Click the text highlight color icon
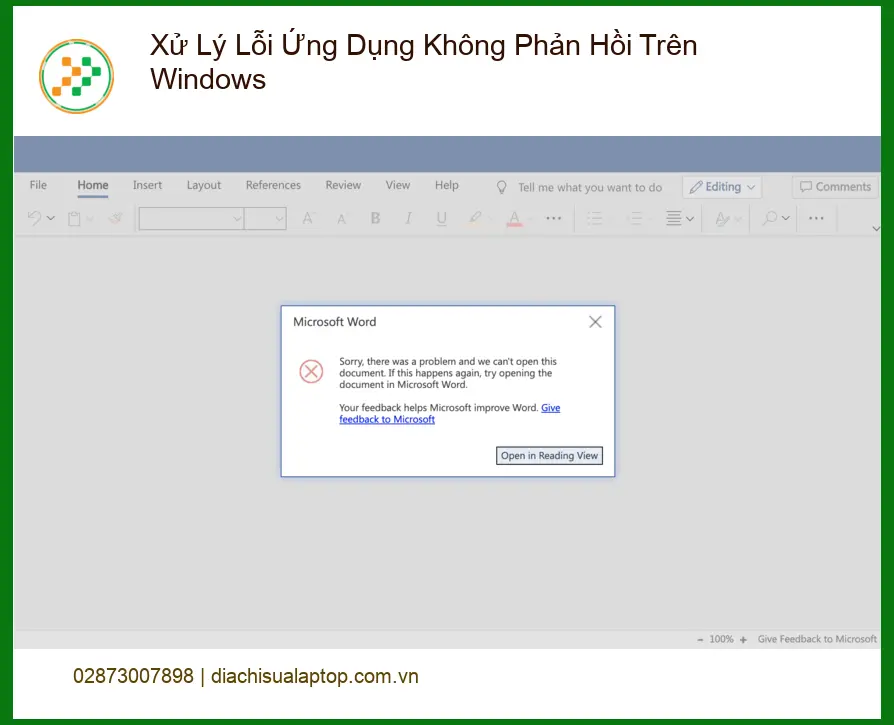Viewport: 894px width, 725px height. pyautogui.click(x=475, y=218)
